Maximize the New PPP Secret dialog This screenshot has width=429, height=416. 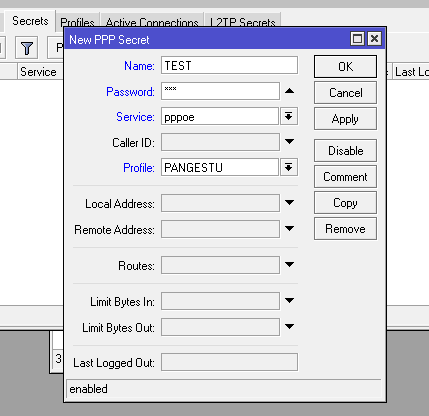tap(357, 39)
